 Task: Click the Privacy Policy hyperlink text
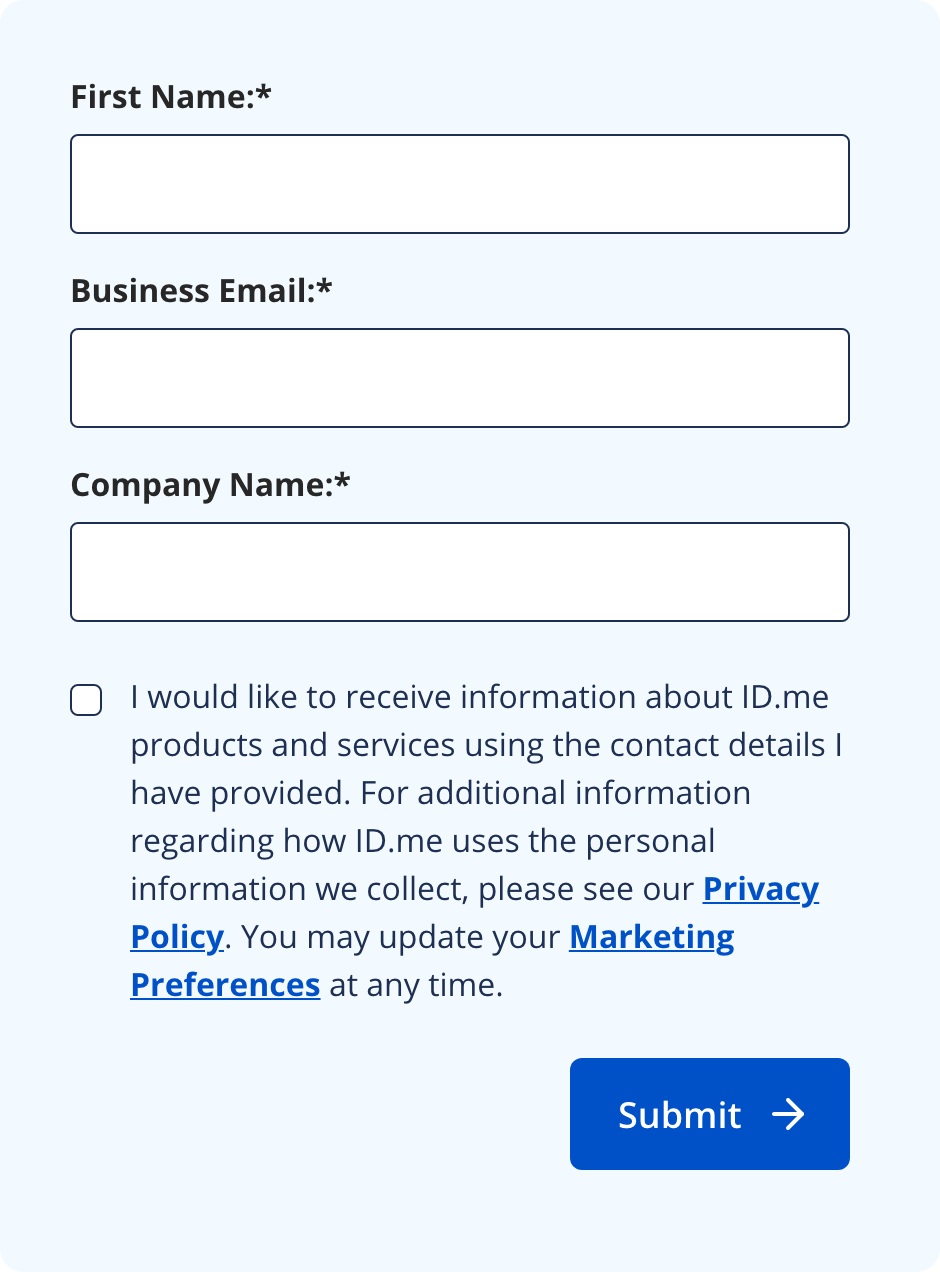coord(760,890)
